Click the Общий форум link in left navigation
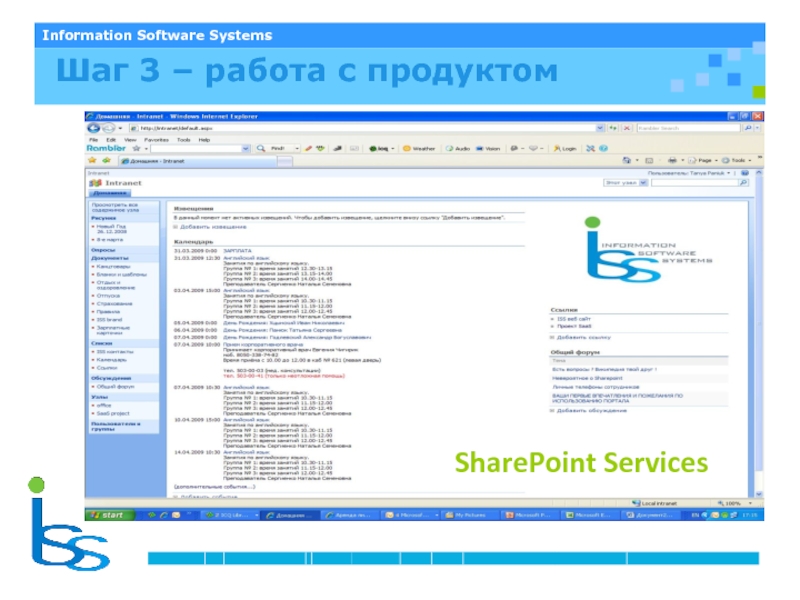Viewport: 800px width, 600px height. pos(115,386)
